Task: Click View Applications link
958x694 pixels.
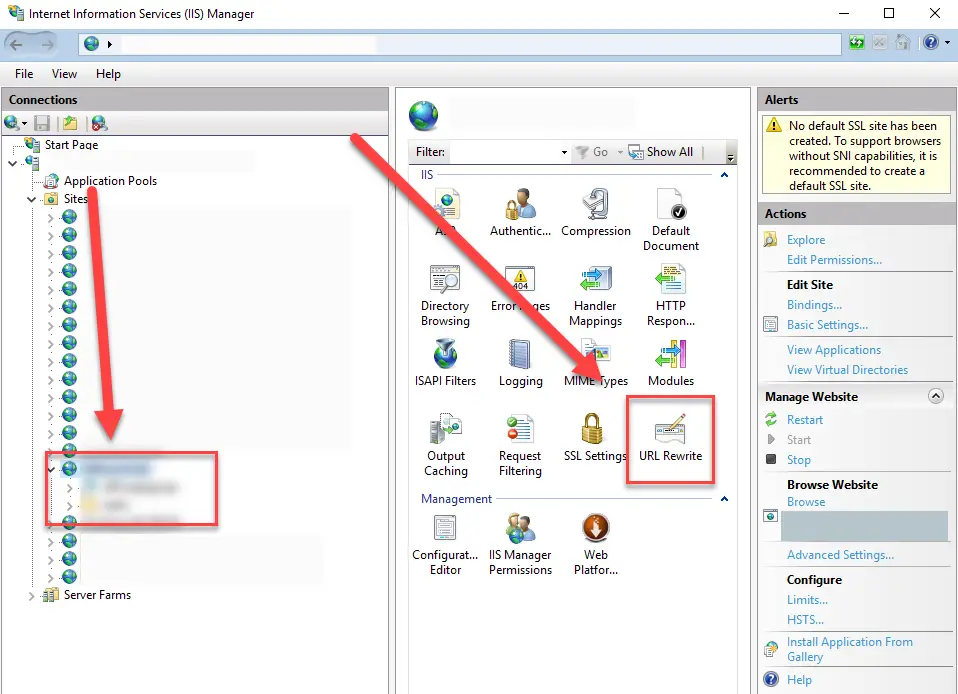Action: pos(834,350)
